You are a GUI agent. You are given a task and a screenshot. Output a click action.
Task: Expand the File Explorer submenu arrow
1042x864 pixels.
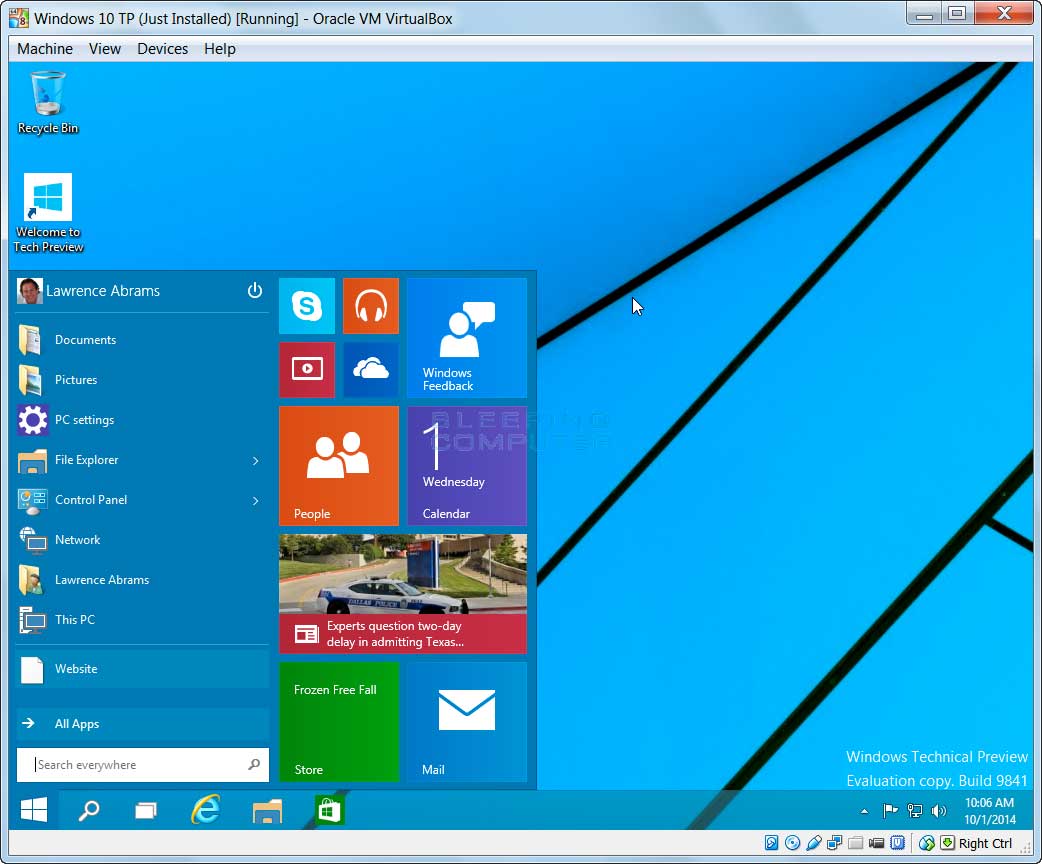[x=256, y=461]
